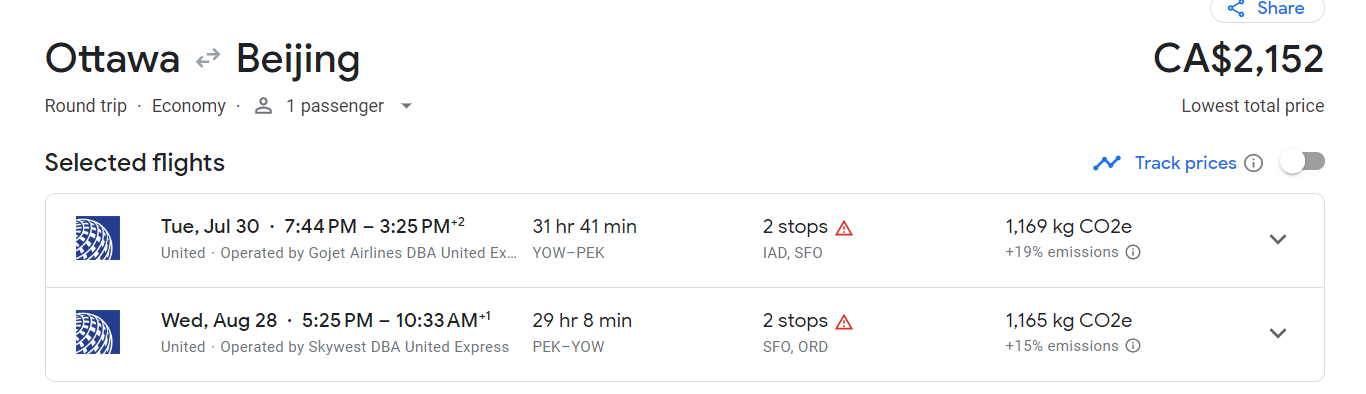Image resolution: width=1366 pixels, height=394 pixels.
Task: Open the passenger count dropdown arrow
Action: point(406,106)
